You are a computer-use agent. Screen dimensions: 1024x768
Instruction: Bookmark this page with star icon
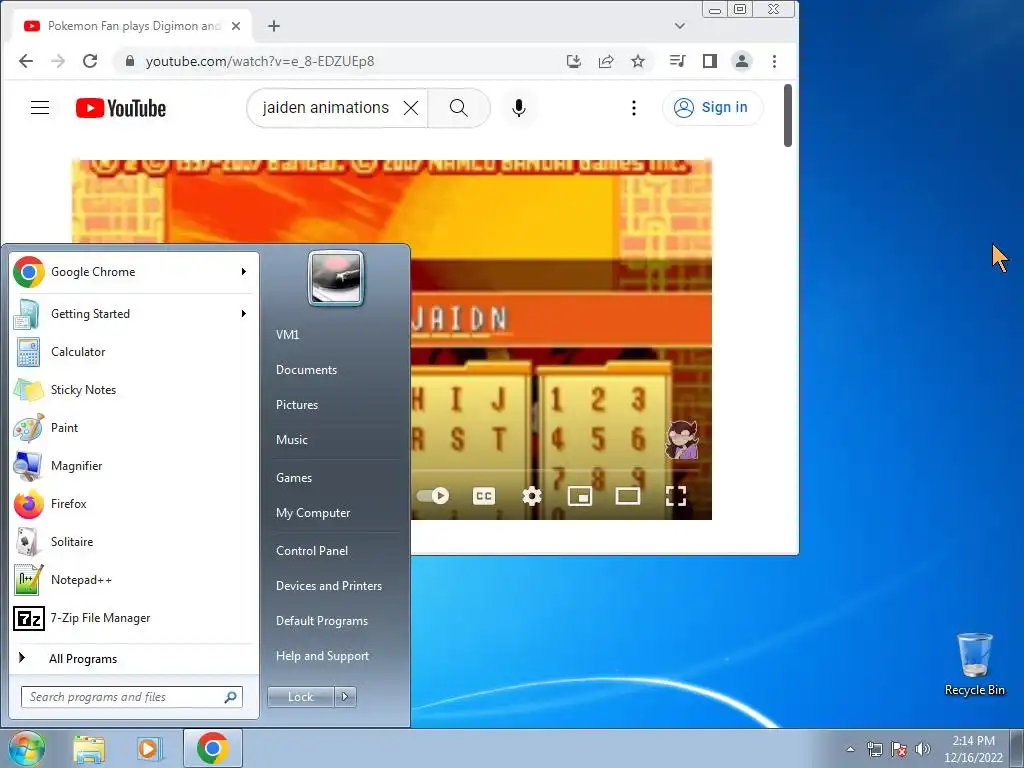pos(638,61)
